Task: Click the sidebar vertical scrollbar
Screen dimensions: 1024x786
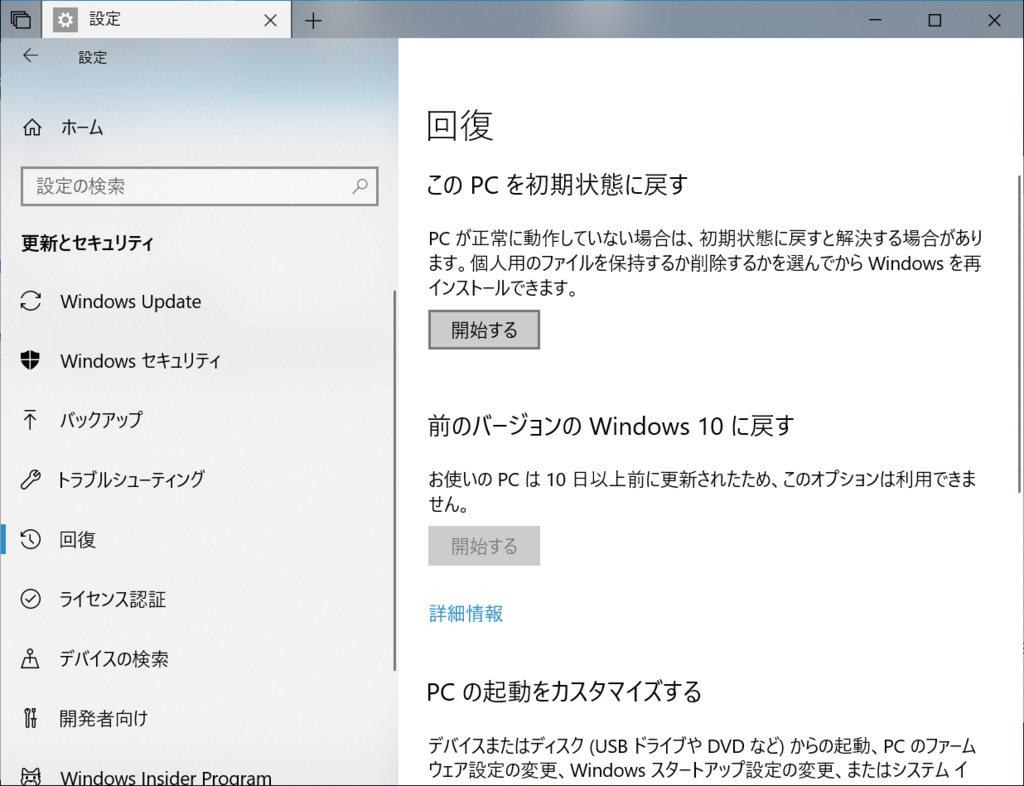Action: [x=394, y=480]
